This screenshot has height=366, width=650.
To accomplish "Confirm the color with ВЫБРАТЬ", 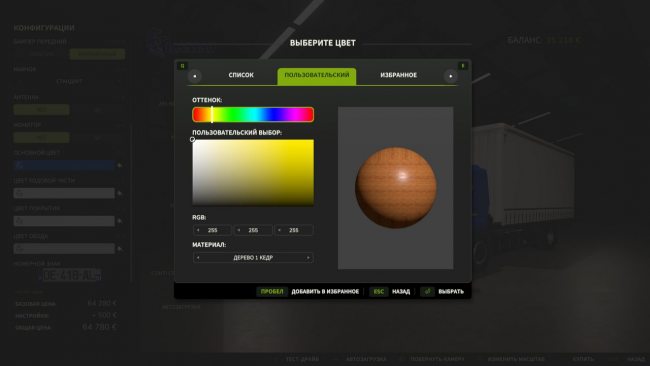I will tap(451, 292).
